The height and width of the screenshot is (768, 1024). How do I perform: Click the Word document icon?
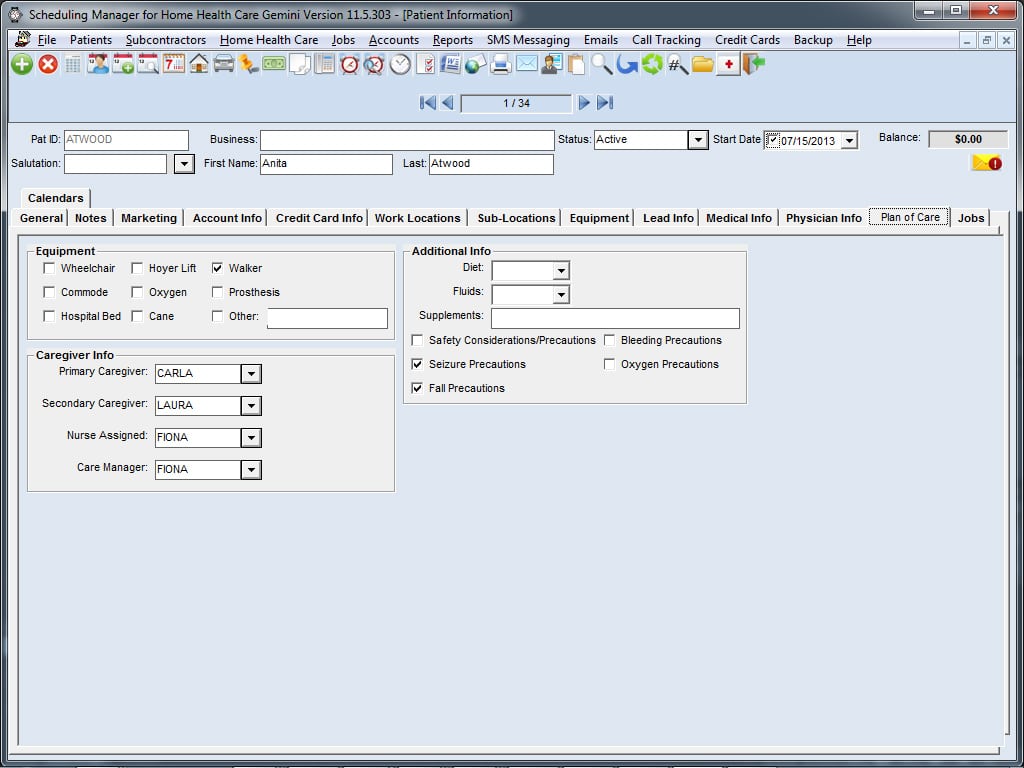point(450,64)
